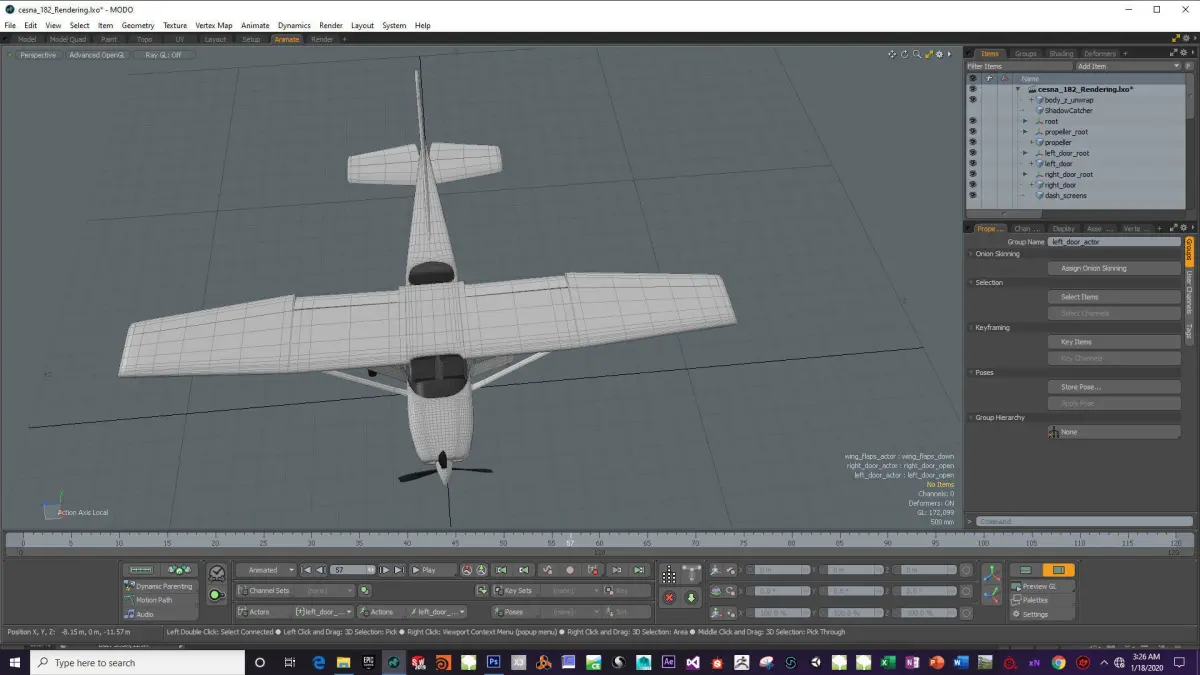Screen dimensions: 1200x675
Task: Click the red X delete icon
Action: (x=669, y=597)
